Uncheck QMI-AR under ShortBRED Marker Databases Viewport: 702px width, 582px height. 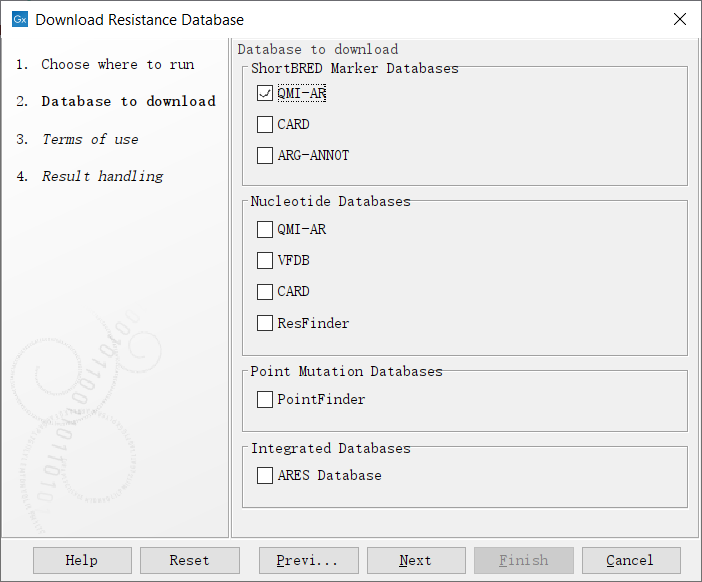(x=265, y=93)
